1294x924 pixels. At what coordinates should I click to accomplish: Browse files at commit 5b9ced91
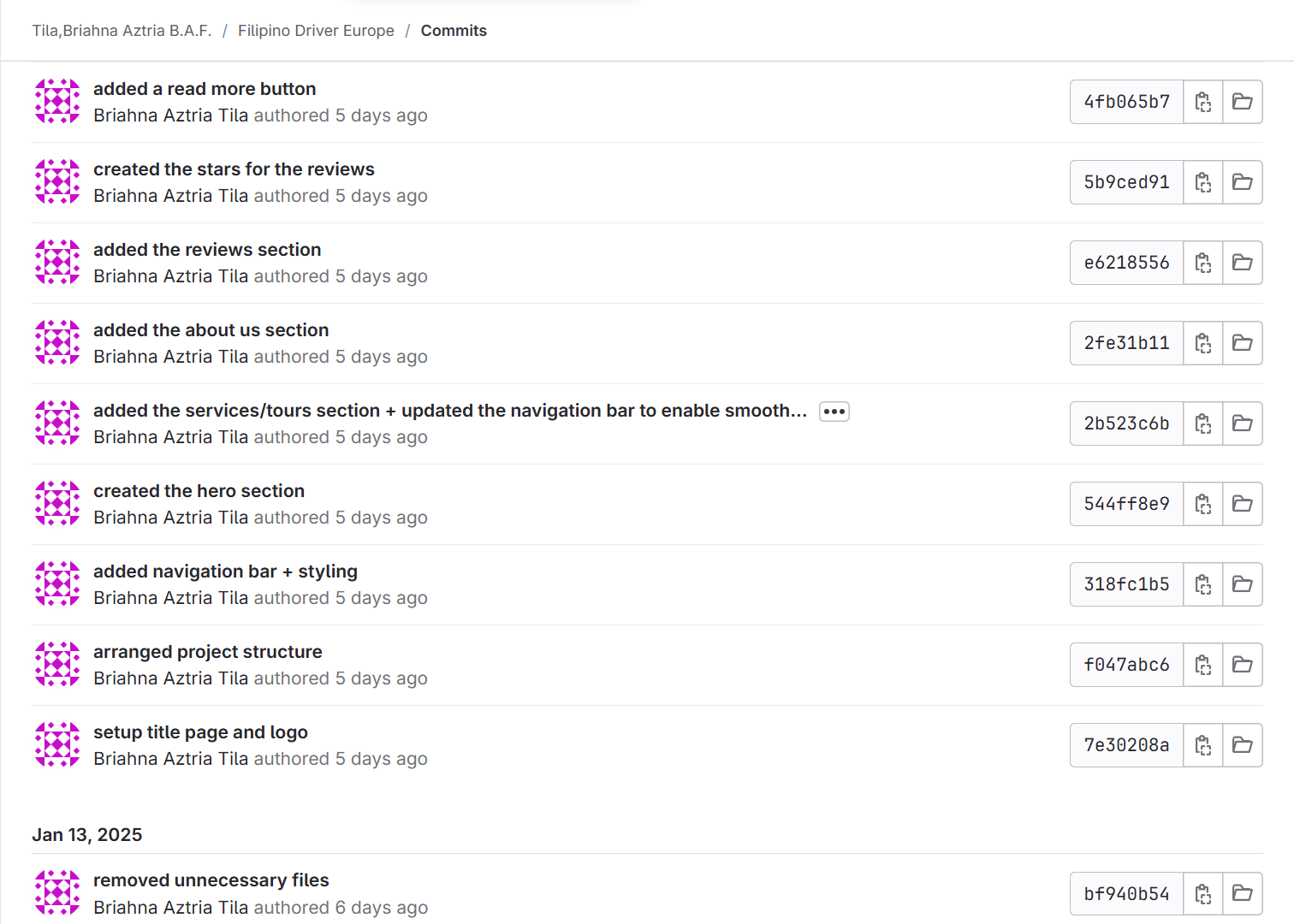[1242, 182]
